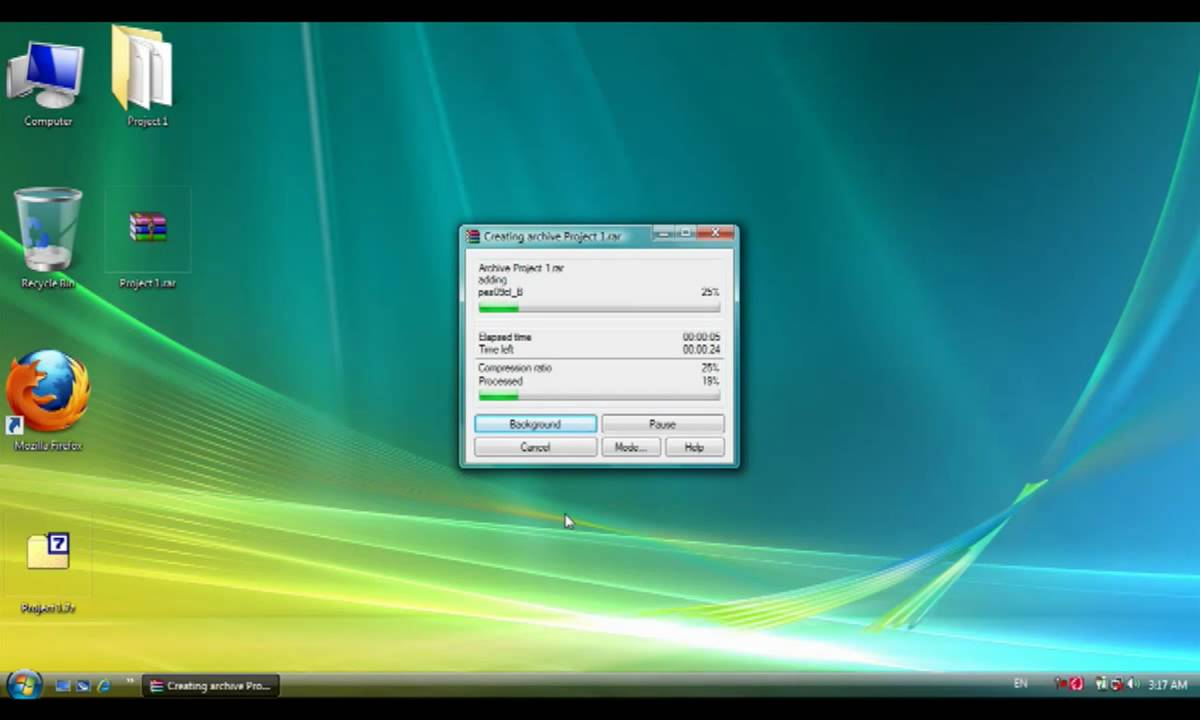Click the WinRAR icon in dialog title bar
Viewport: 1200px width, 720px height.
[473, 236]
